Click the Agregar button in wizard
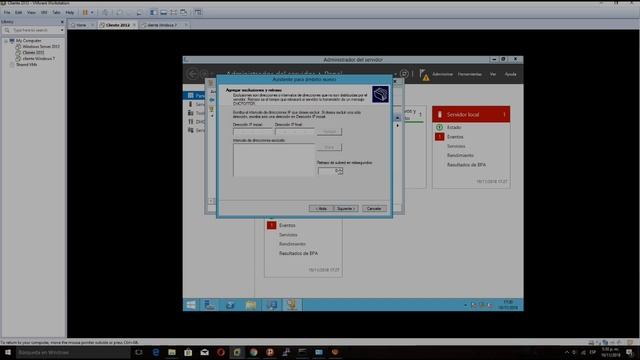Viewport: 640px width, 360px height. 329,132
